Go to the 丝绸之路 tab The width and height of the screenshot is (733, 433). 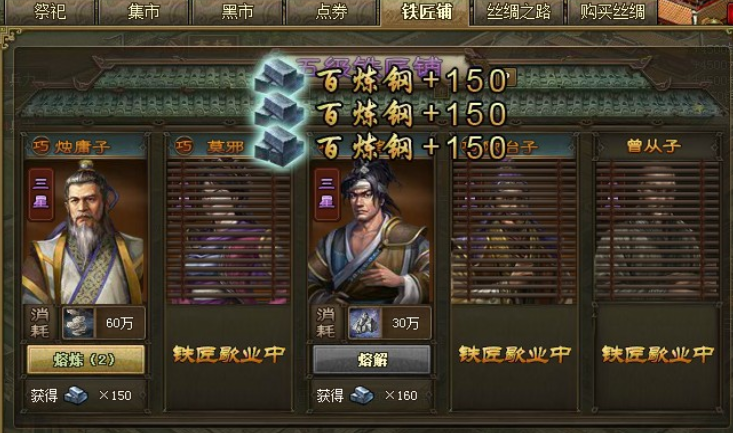point(518,12)
